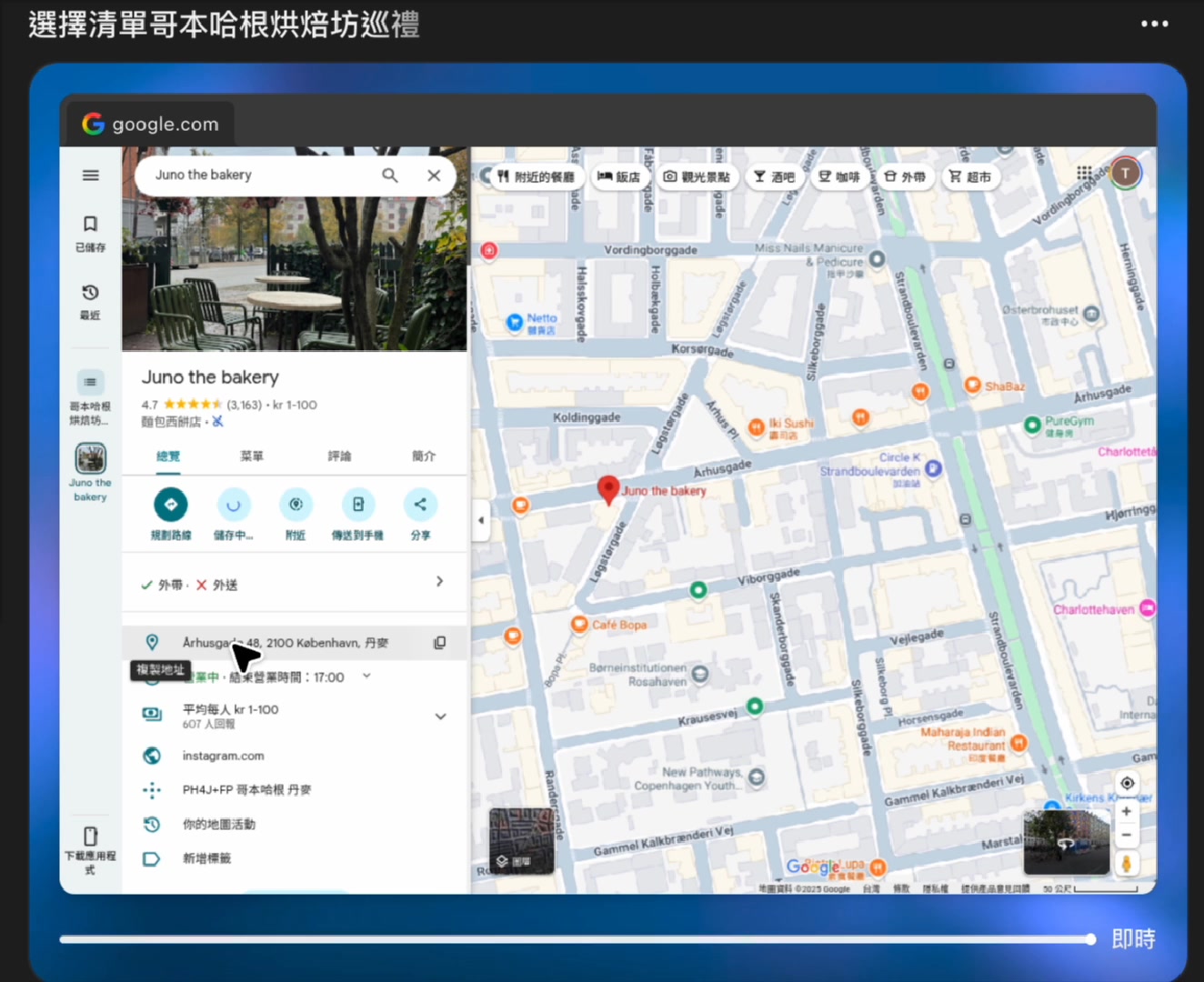The width and height of the screenshot is (1204, 982).
Task: Click the PureGym marker on map
Action: click(x=1032, y=425)
